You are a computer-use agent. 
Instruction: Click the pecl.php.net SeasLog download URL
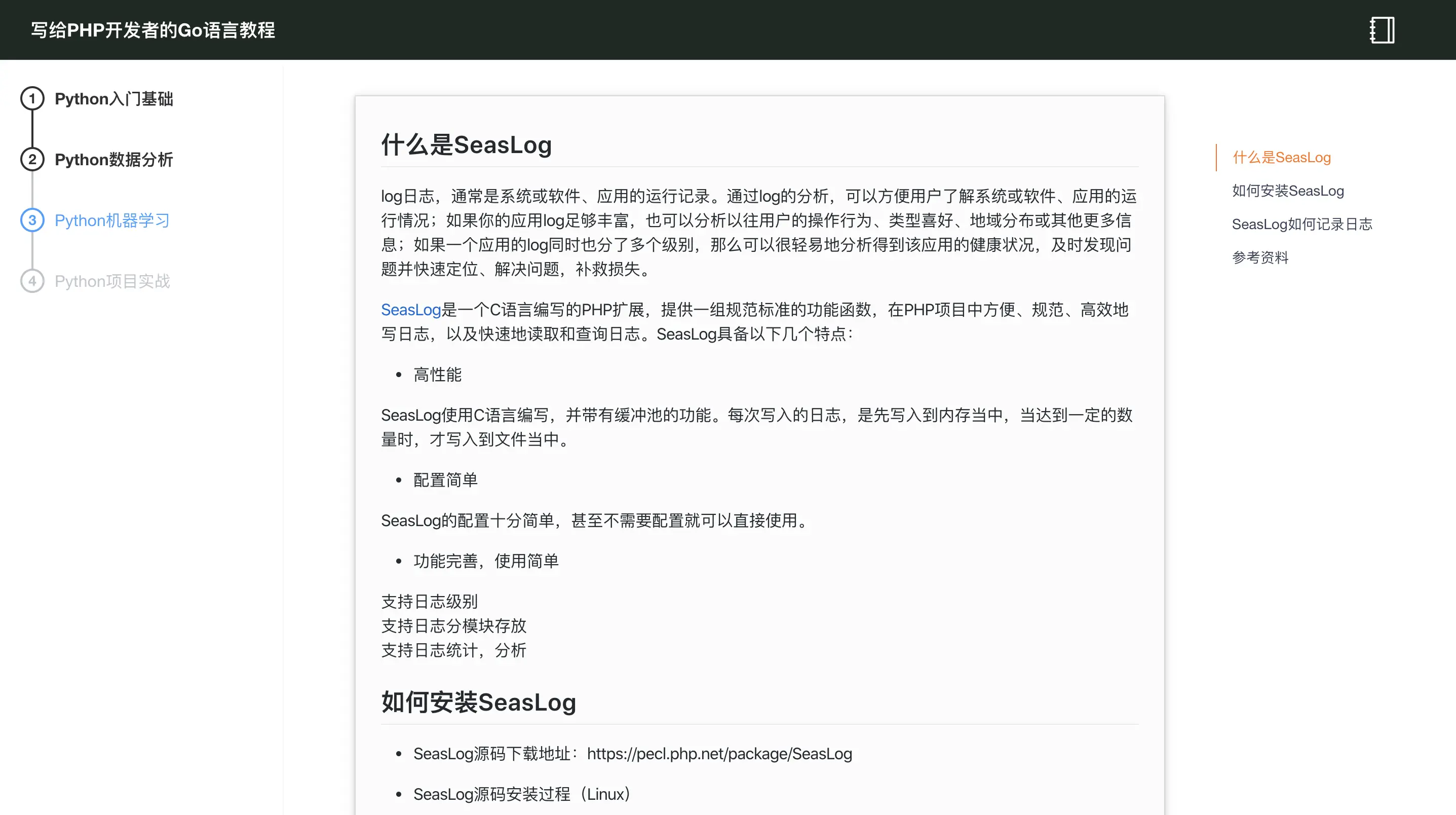719,754
